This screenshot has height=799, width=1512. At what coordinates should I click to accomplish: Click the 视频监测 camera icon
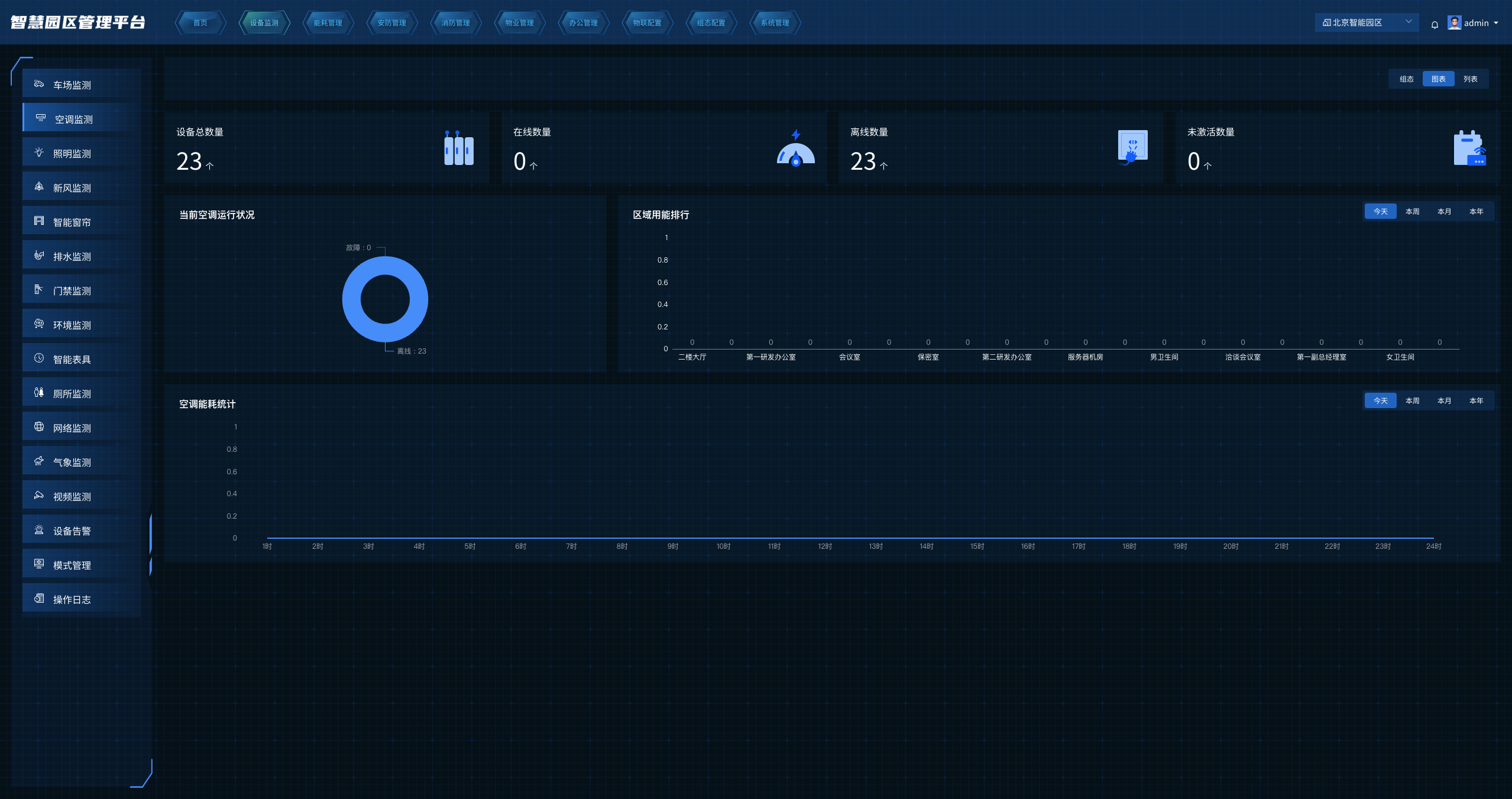[x=39, y=496]
